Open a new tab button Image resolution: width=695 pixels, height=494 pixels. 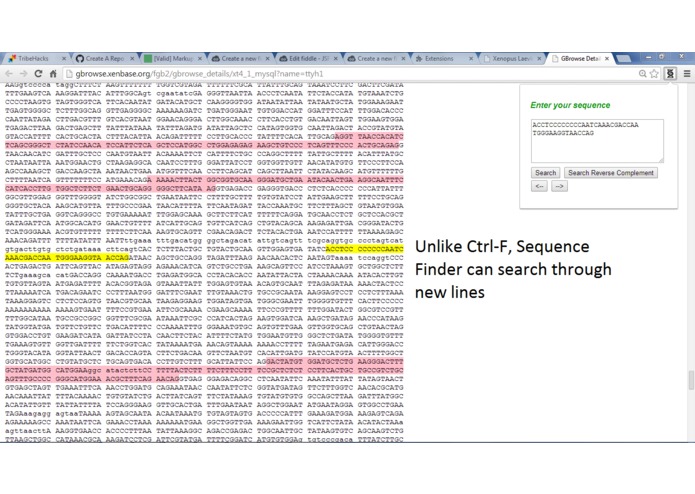tap(624, 58)
